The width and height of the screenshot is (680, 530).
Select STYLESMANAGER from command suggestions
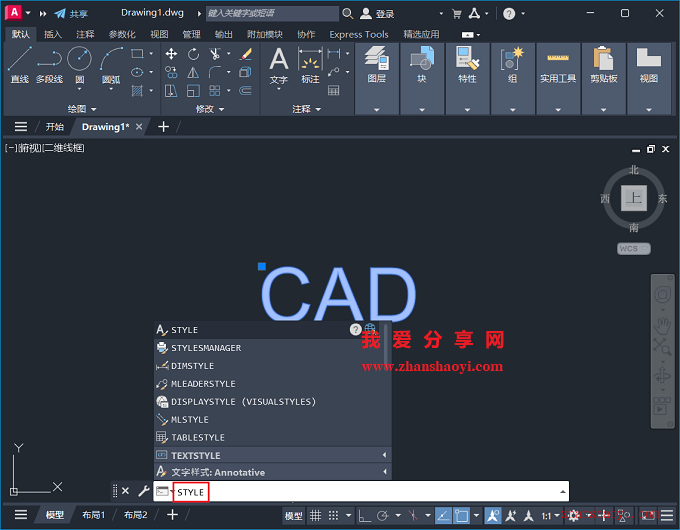(x=272, y=347)
